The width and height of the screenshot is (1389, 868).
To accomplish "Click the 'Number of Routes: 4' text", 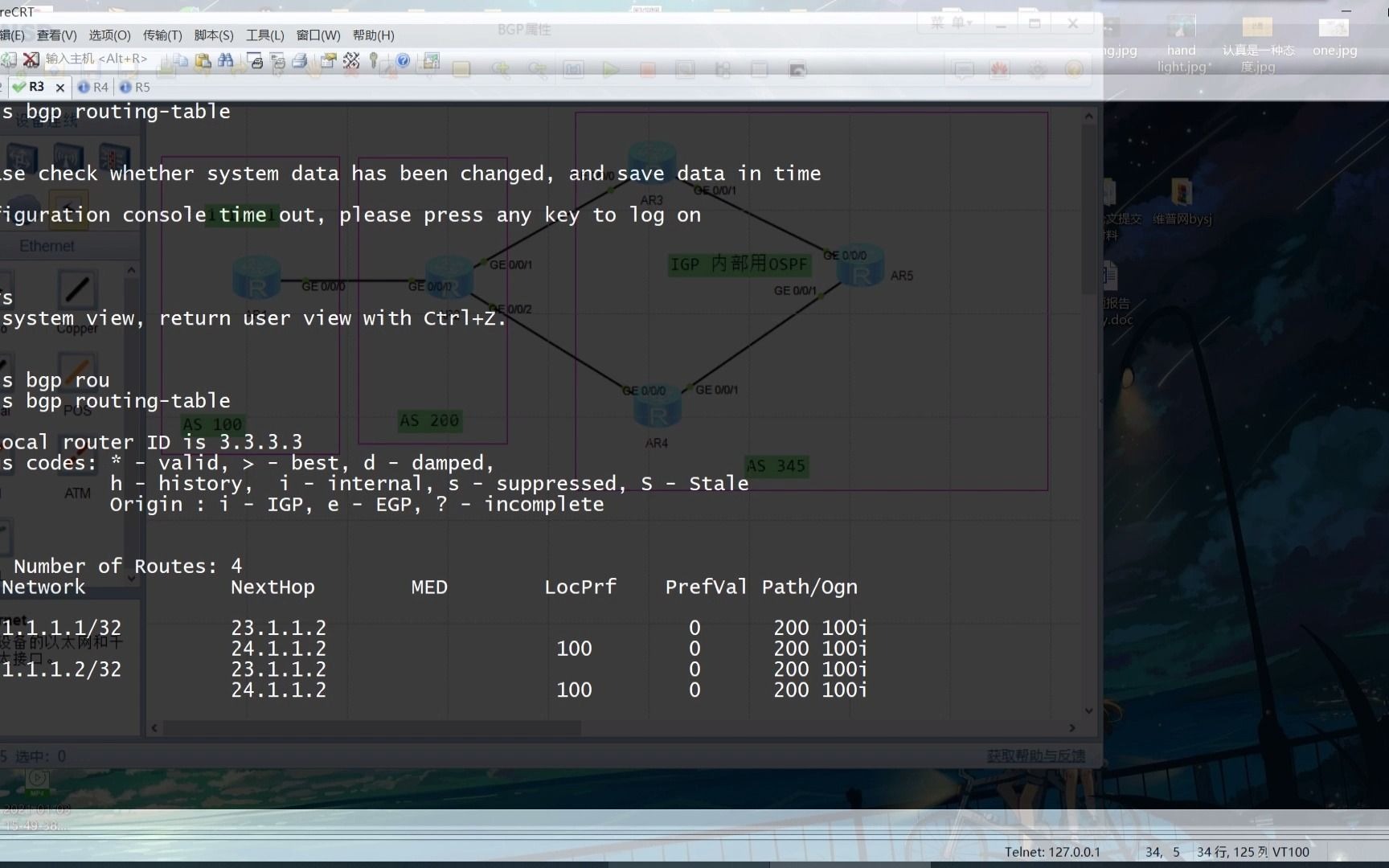I will tap(128, 566).
